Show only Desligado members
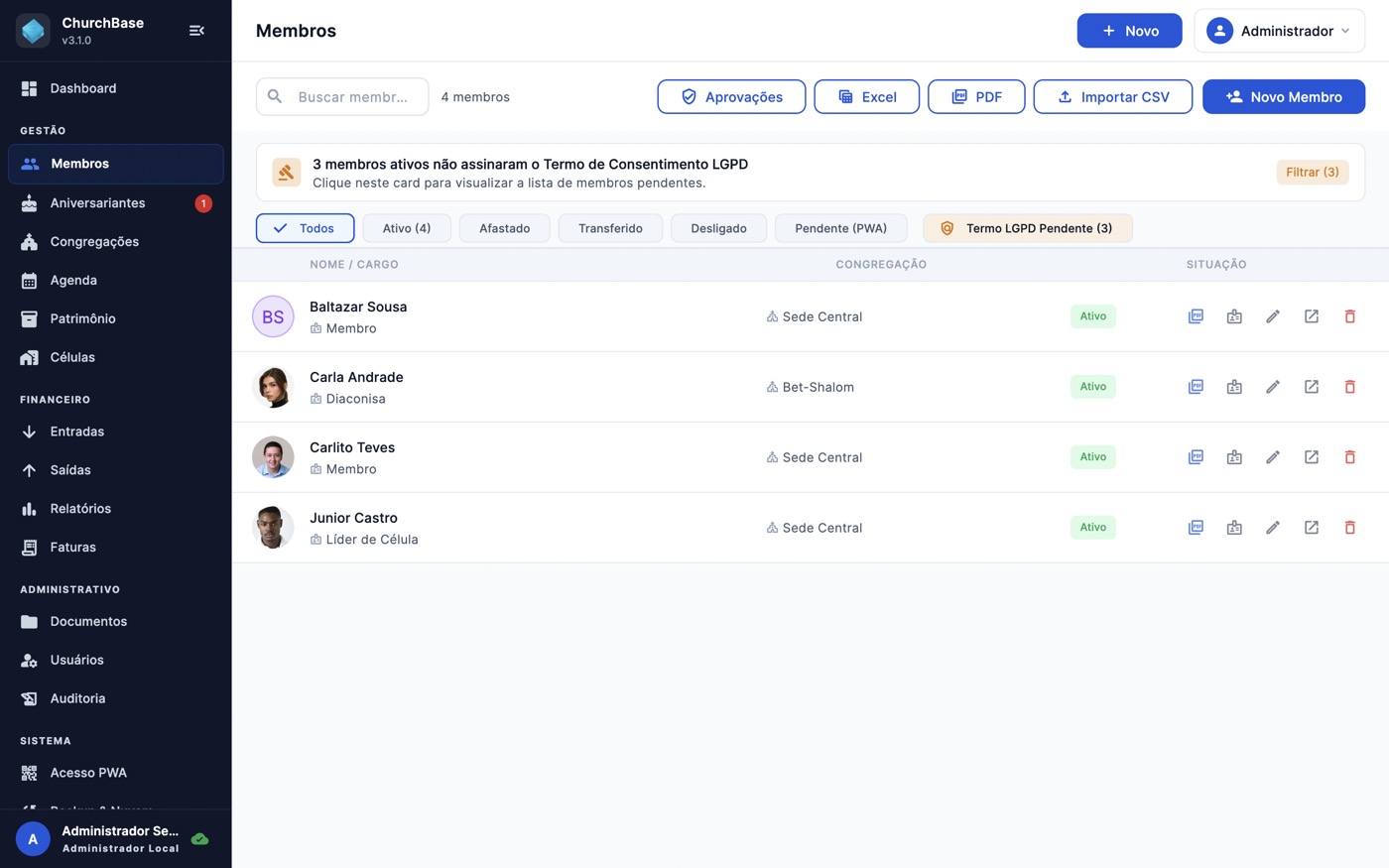Image resolution: width=1389 pixels, height=868 pixels. pos(718,228)
